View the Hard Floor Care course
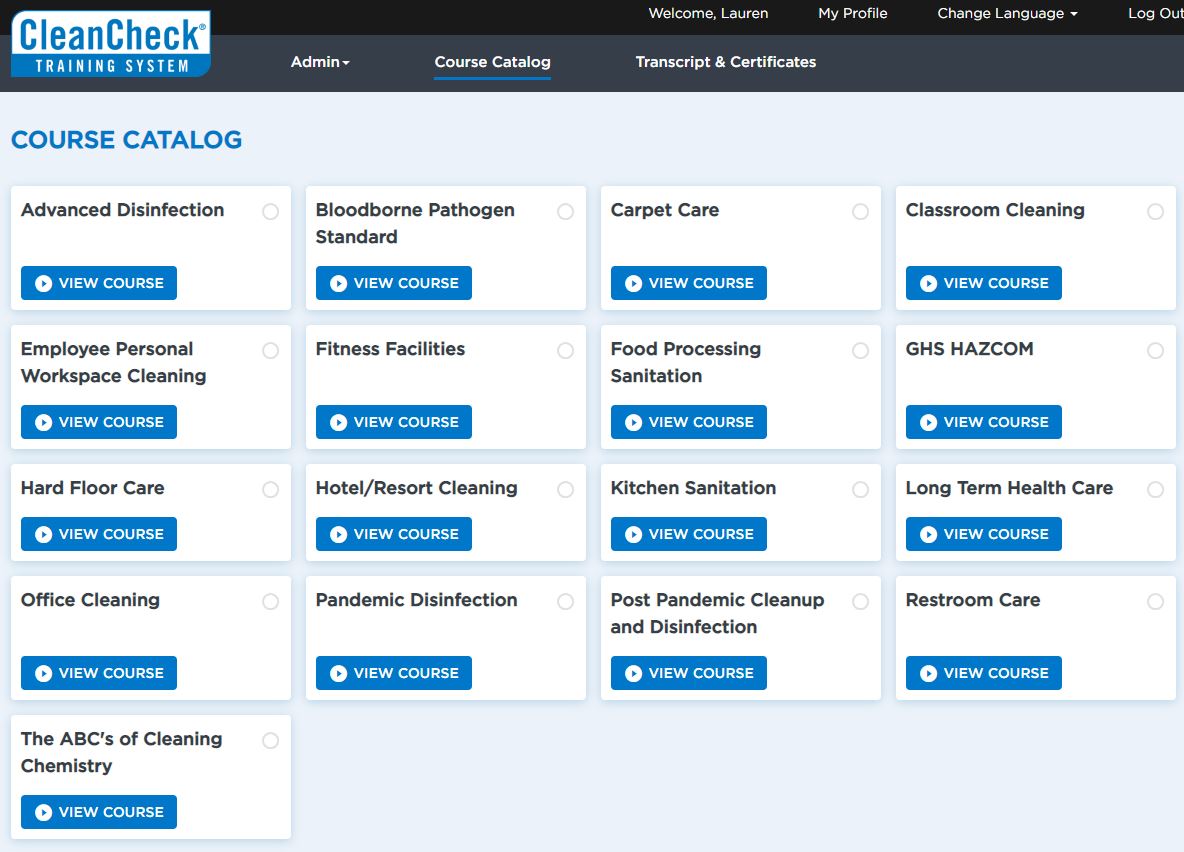 click(x=99, y=533)
